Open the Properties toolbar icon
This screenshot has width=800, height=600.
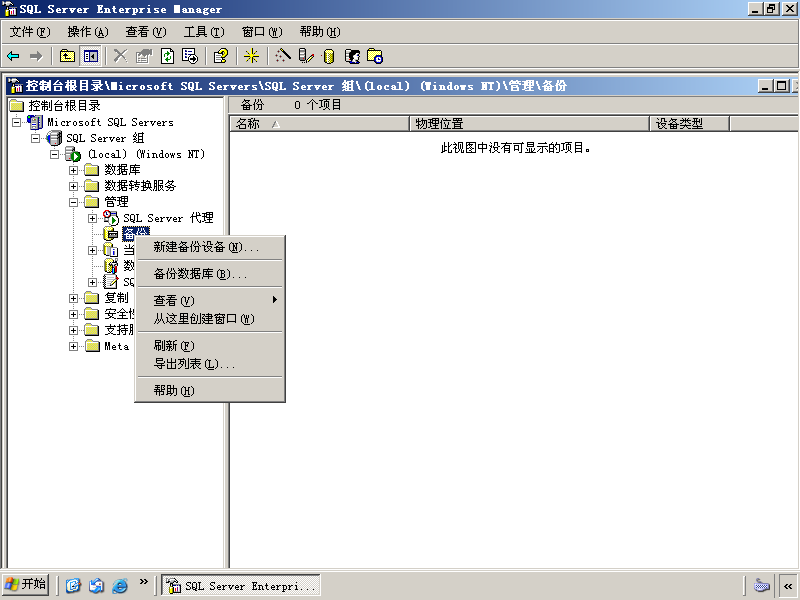144,56
